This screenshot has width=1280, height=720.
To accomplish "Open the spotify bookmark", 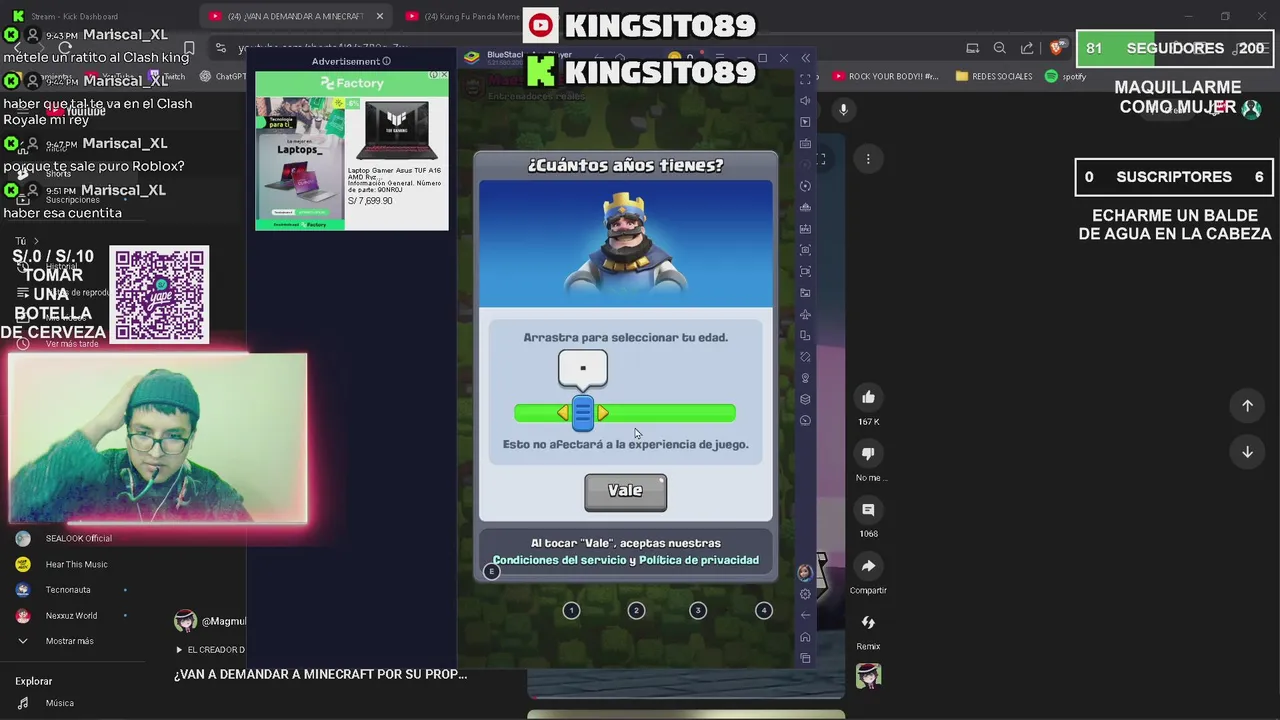I will (1066, 76).
